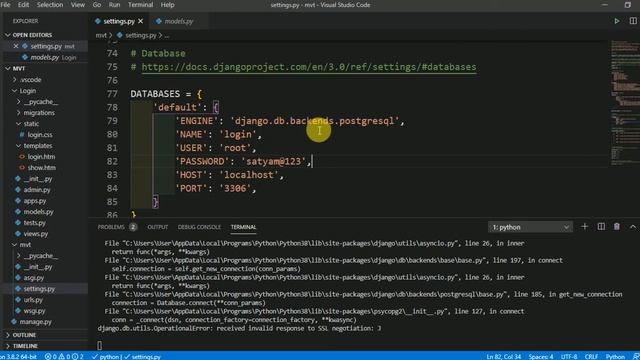The height and width of the screenshot is (360, 640).
Task: Show the PROBLEMS panel tab
Action: pyautogui.click(x=111, y=227)
